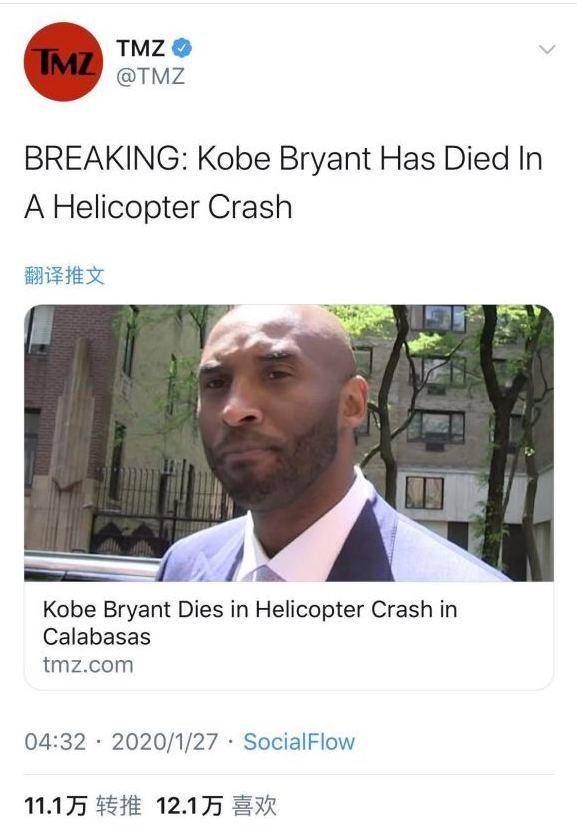The width and height of the screenshot is (577, 831).
Task: View the 喜欢 likes list
Action: (254, 806)
